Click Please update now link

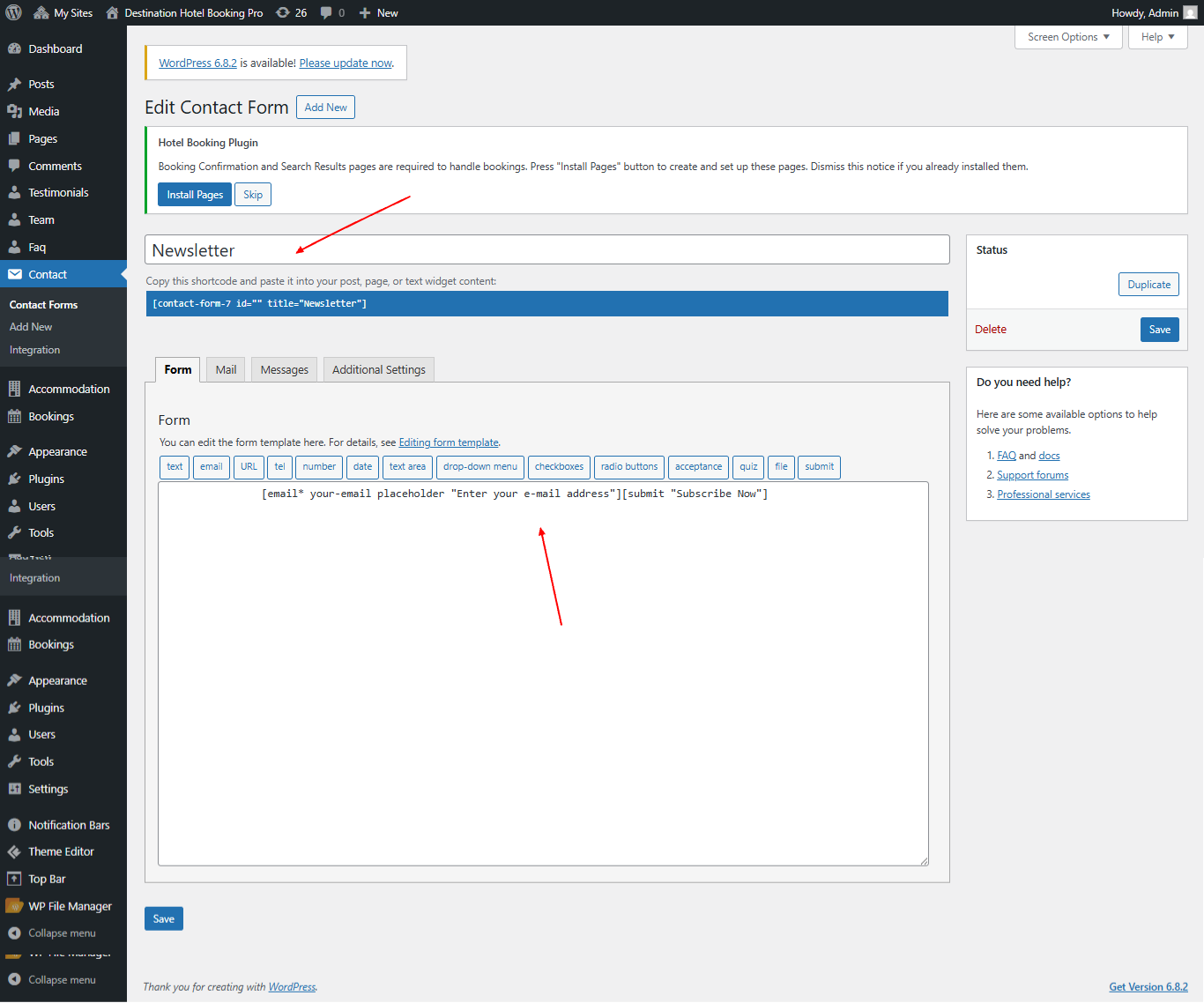click(x=346, y=63)
